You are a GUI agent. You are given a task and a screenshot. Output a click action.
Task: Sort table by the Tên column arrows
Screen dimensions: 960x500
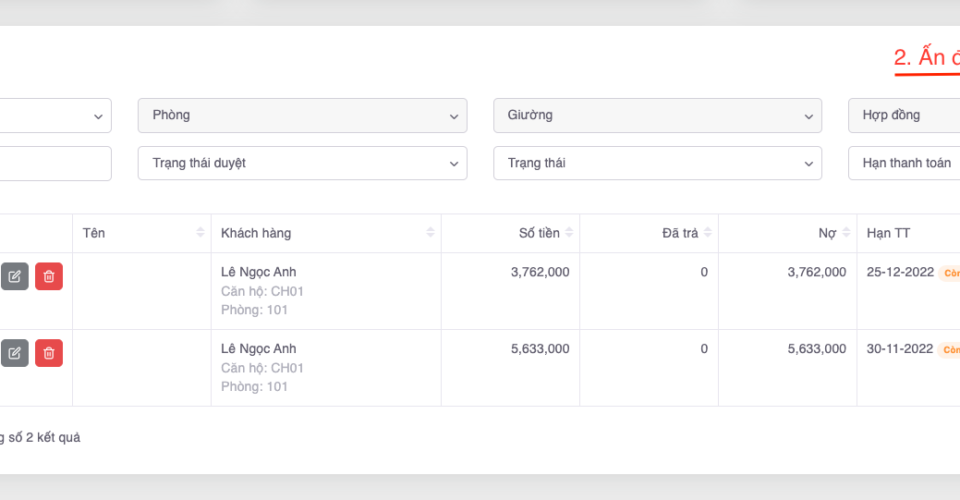201,233
